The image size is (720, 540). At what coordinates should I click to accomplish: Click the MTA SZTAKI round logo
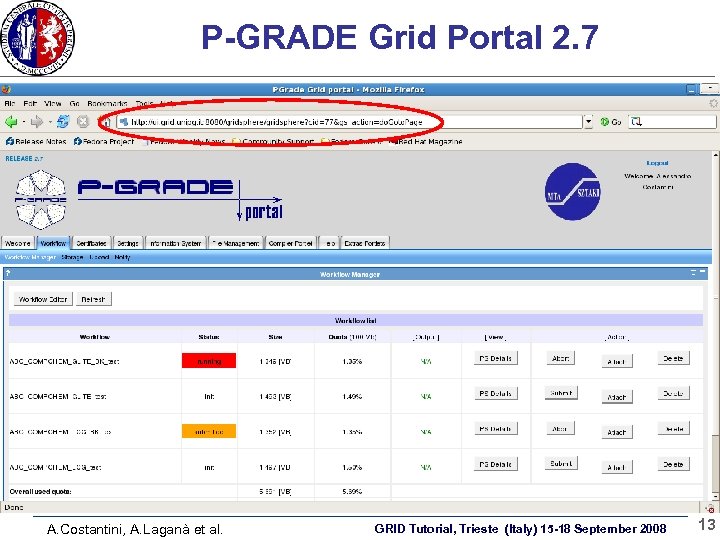click(572, 191)
